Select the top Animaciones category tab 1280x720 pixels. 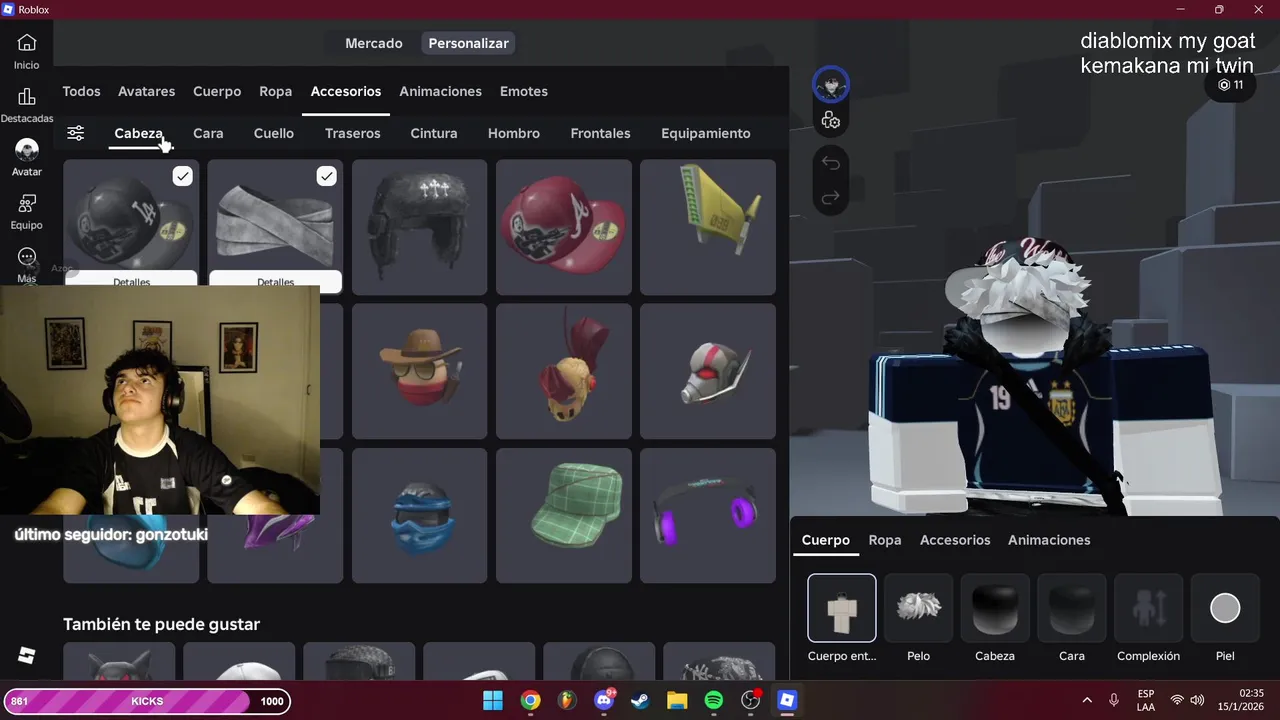pos(441,91)
